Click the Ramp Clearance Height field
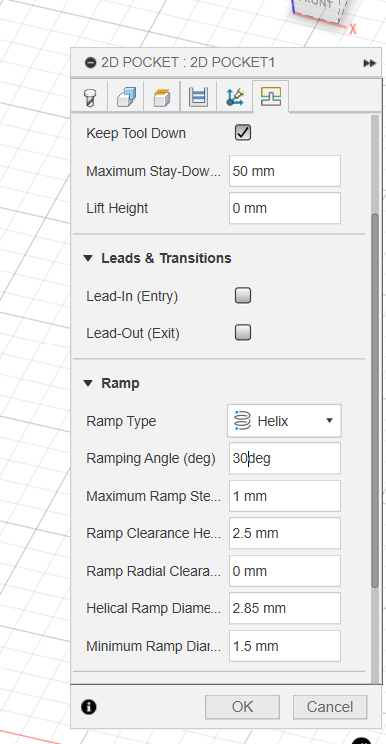This screenshot has width=386, height=744. 285,533
